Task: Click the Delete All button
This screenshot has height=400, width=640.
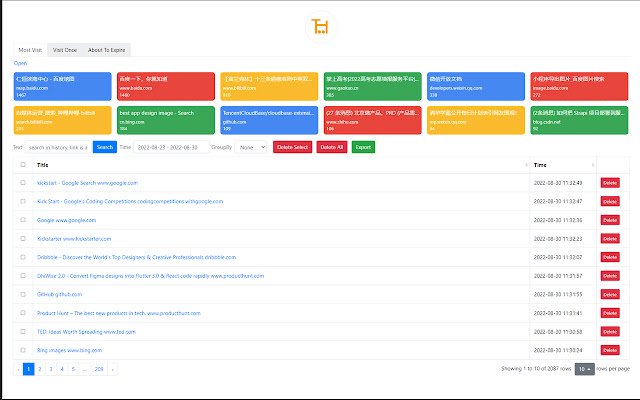Action: pos(332,147)
